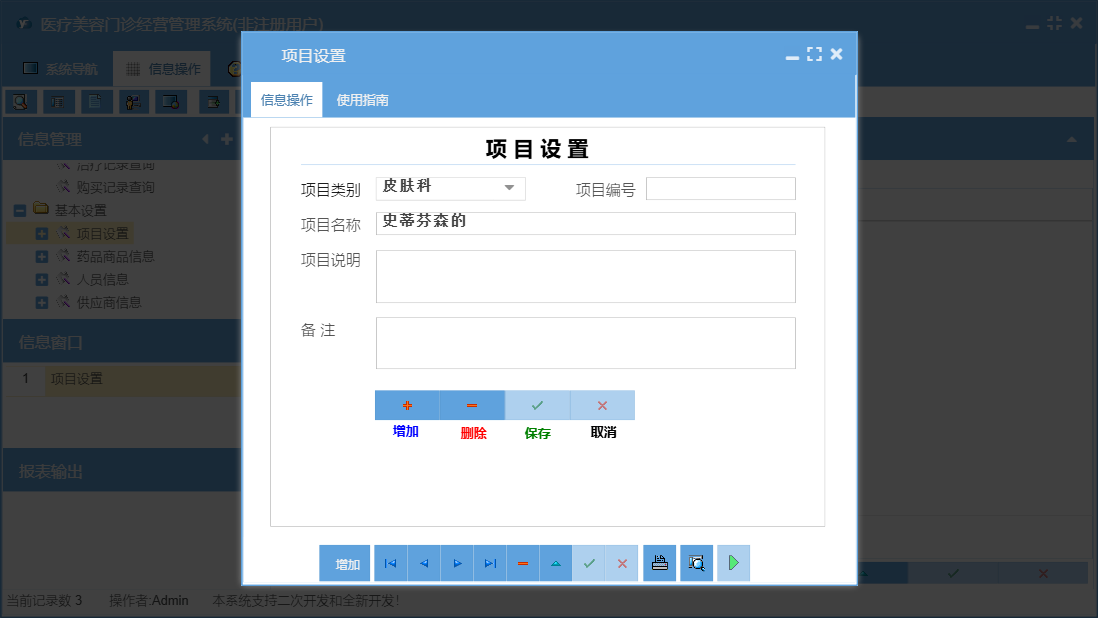Click the 取消 cancel button
1098x618 pixels.
coord(603,405)
